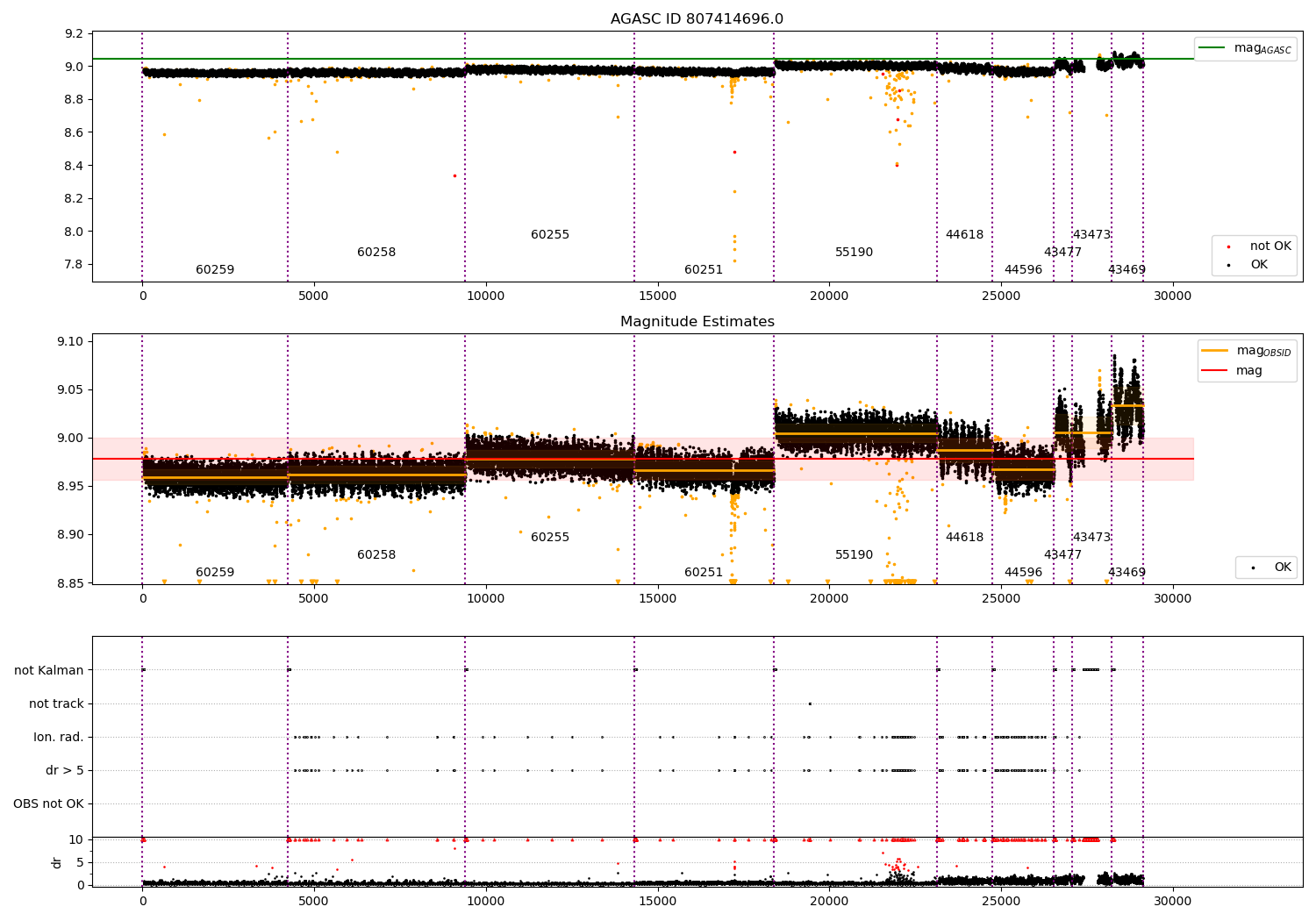The width and height of the screenshot is (1316, 921).
Task: Click the 9.2 tick on the top plot
Action: click(x=74, y=34)
